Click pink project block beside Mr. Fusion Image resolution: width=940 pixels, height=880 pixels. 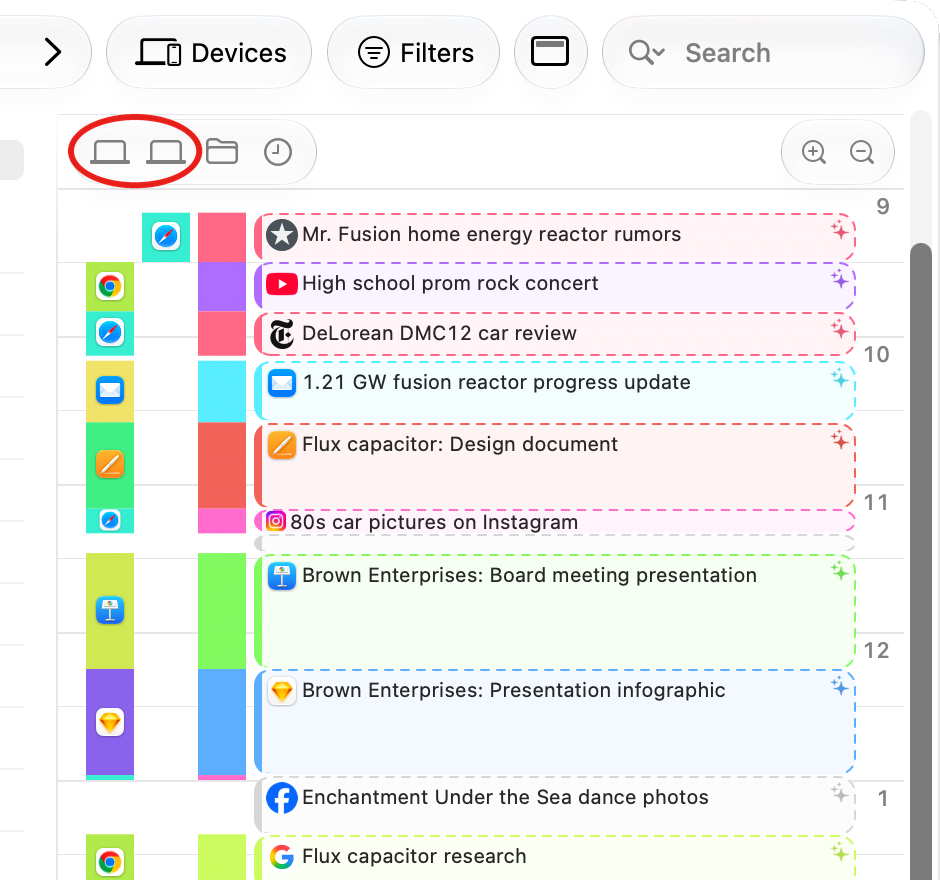point(222,237)
